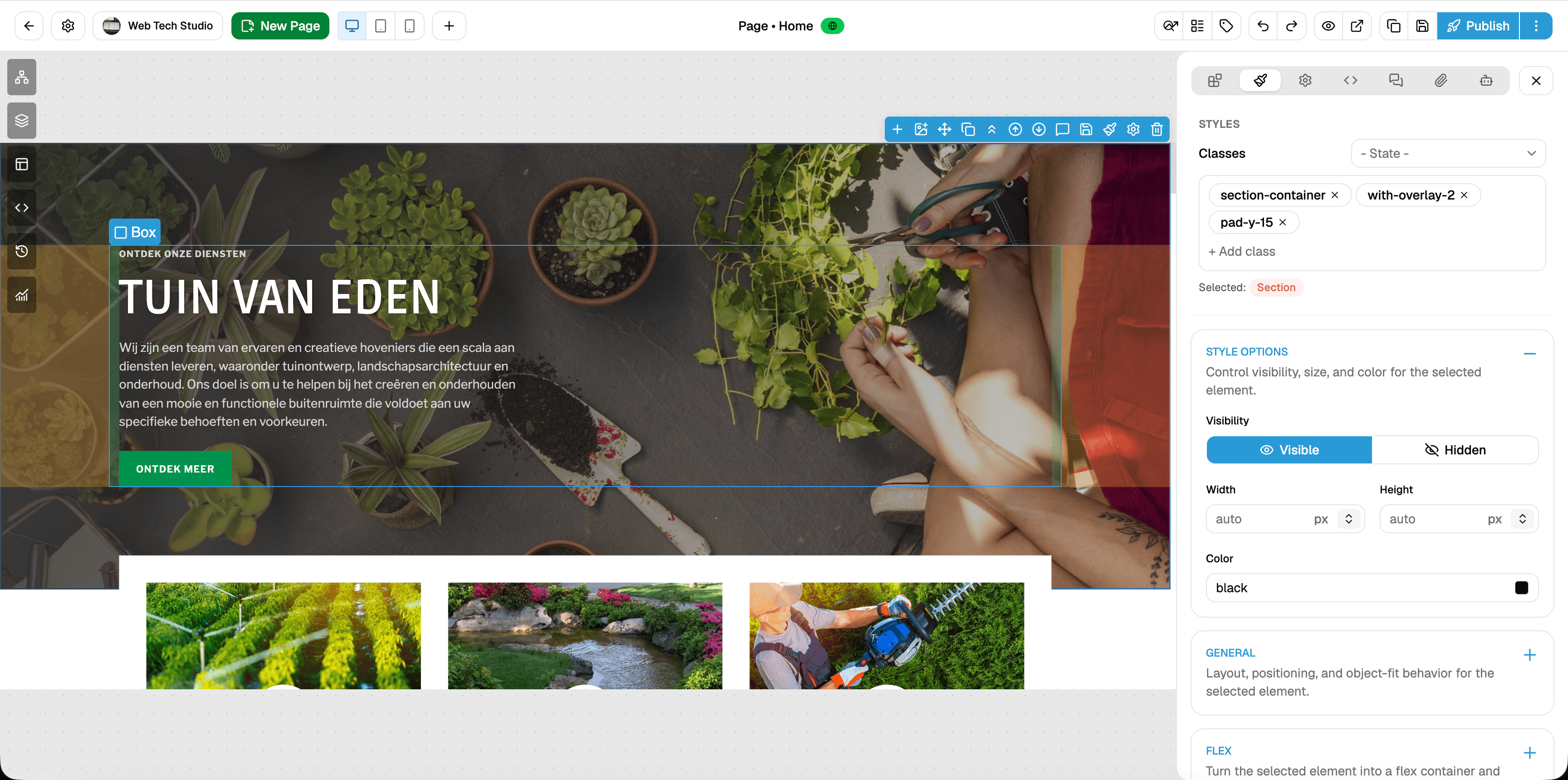The height and width of the screenshot is (780, 1568).
Task: Click the Publish button
Action: (1478, 25)
